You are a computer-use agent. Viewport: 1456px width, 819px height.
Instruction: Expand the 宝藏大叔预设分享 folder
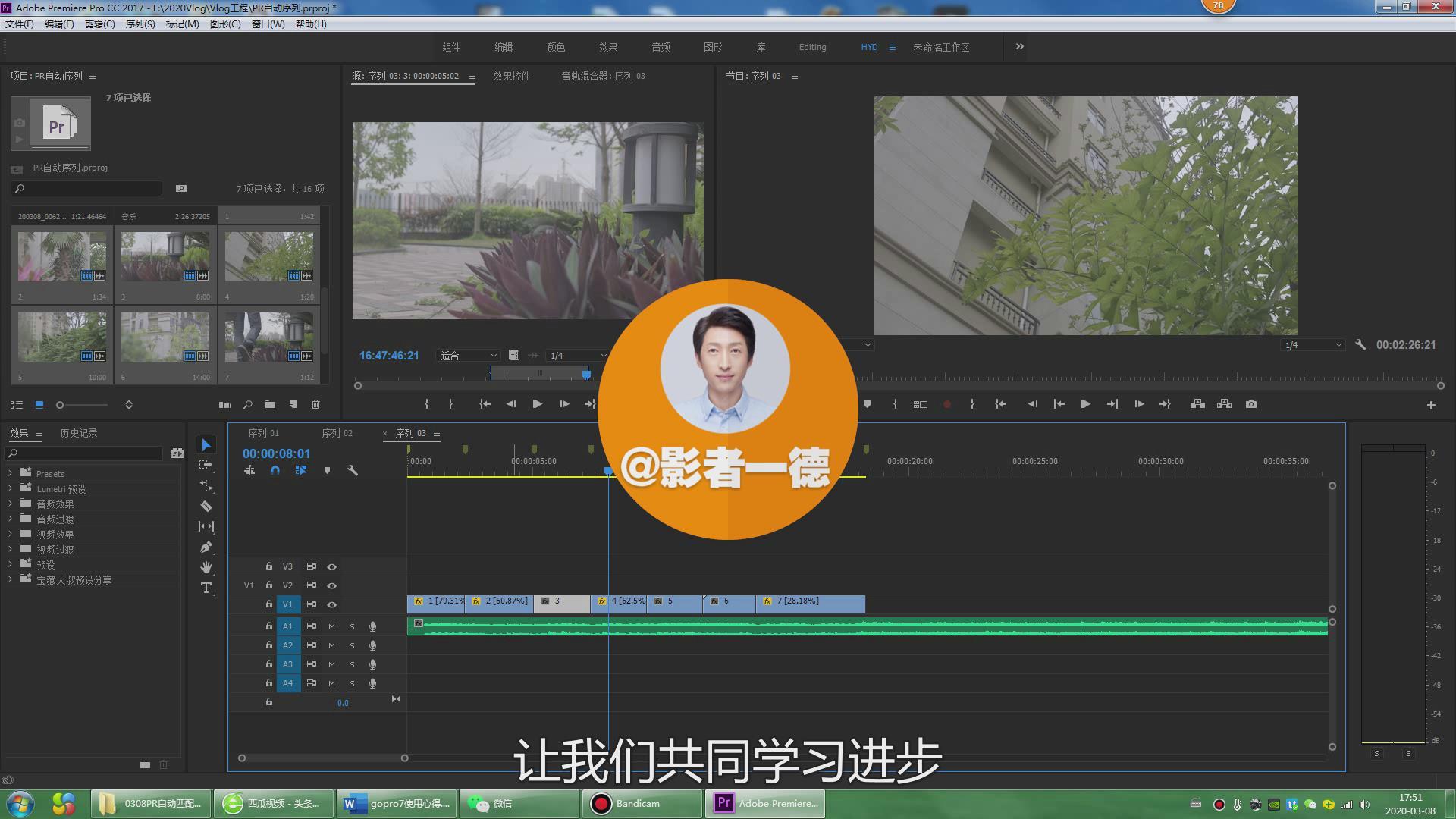point(11,579)
